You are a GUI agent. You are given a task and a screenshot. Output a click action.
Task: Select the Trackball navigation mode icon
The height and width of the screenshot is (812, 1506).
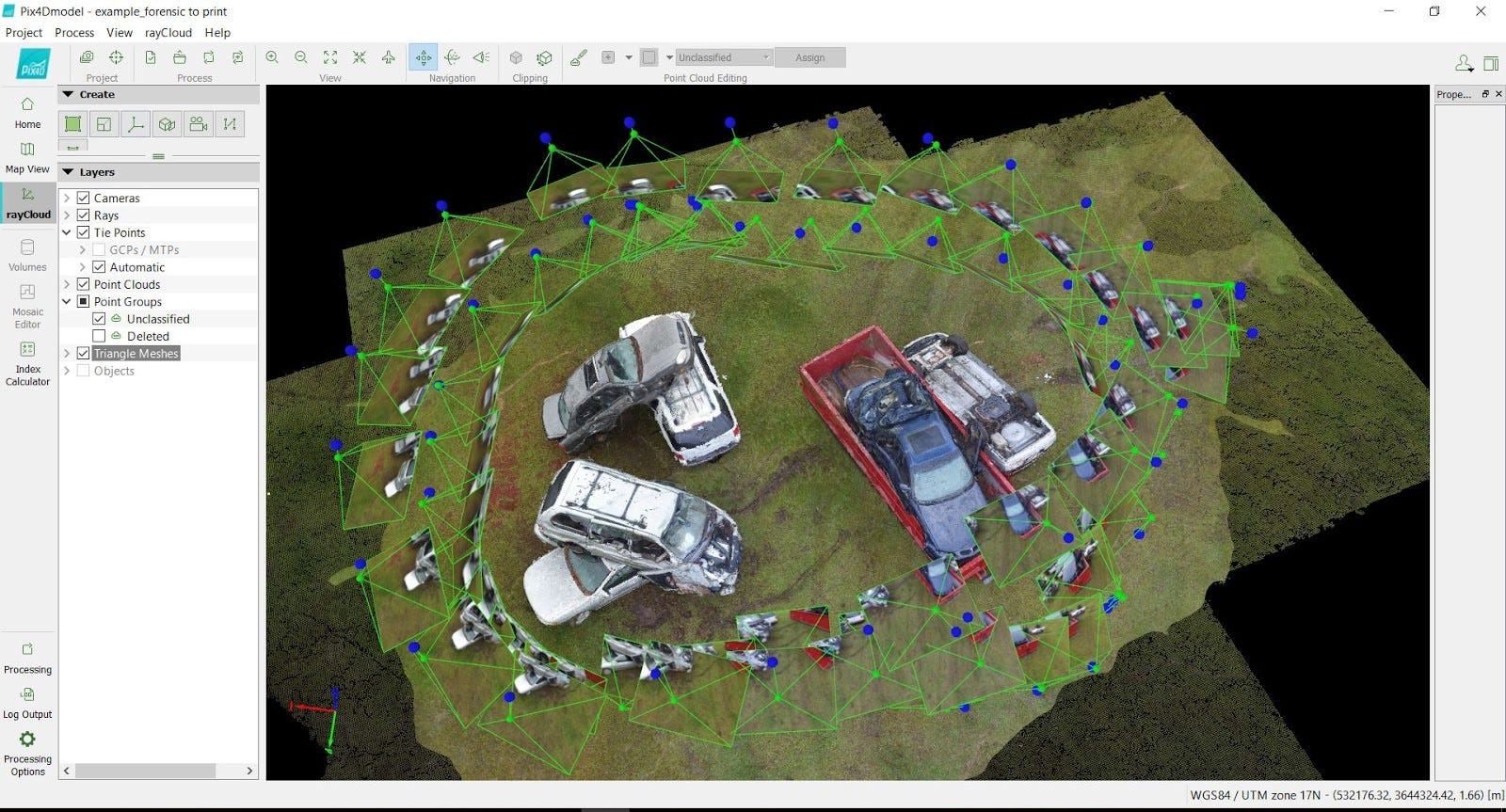[x=453, y=57]
